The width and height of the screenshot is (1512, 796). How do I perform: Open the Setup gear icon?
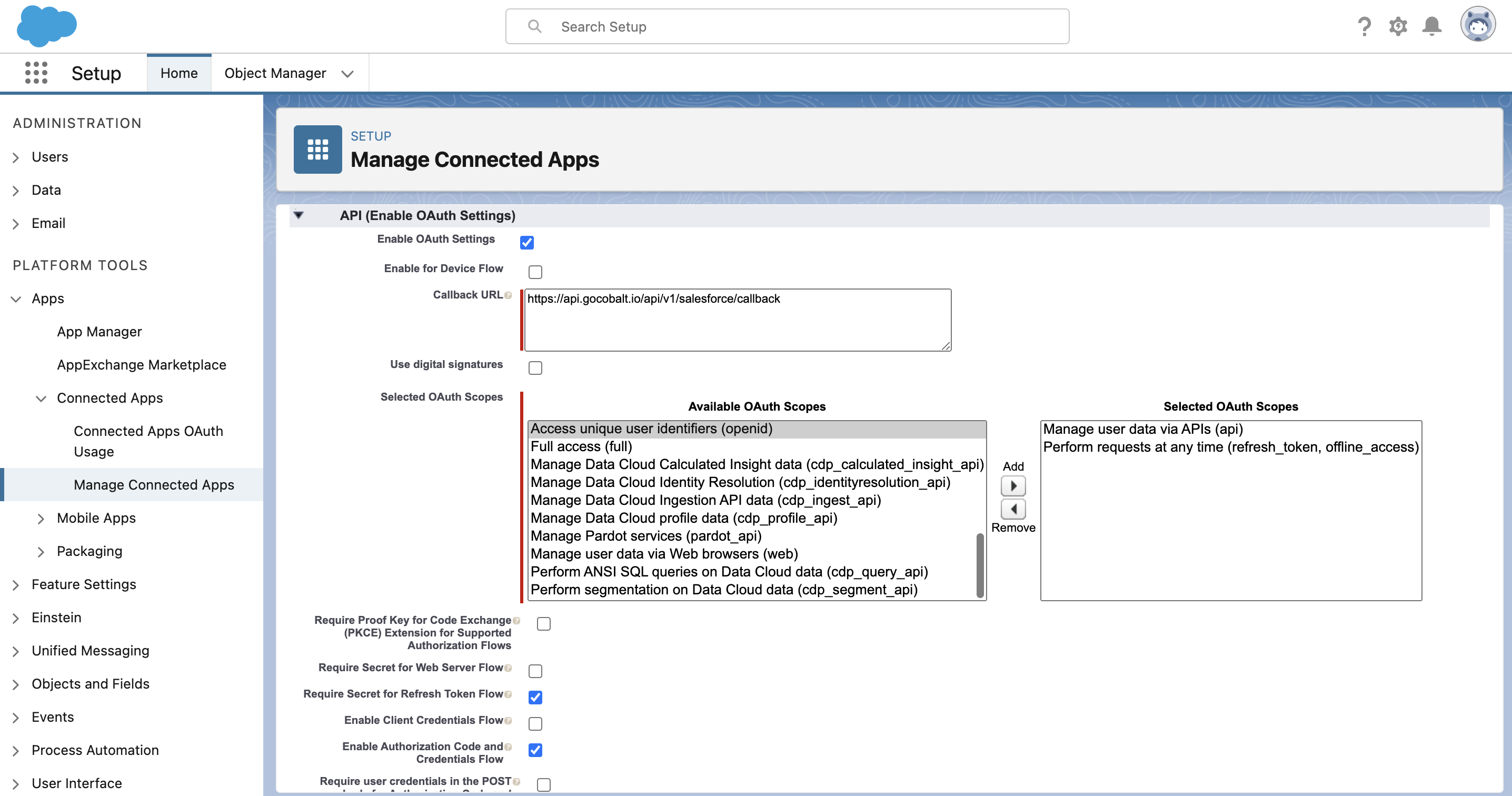(1398, 26)
